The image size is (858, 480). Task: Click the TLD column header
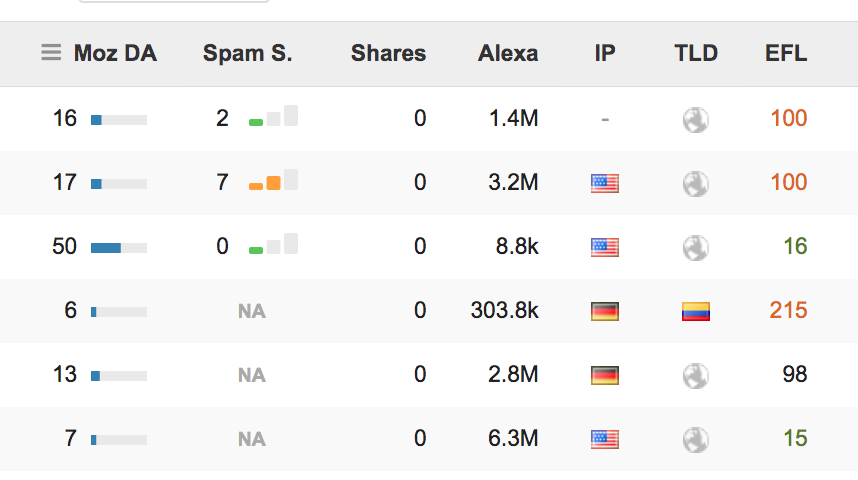[x=695, y=53]
